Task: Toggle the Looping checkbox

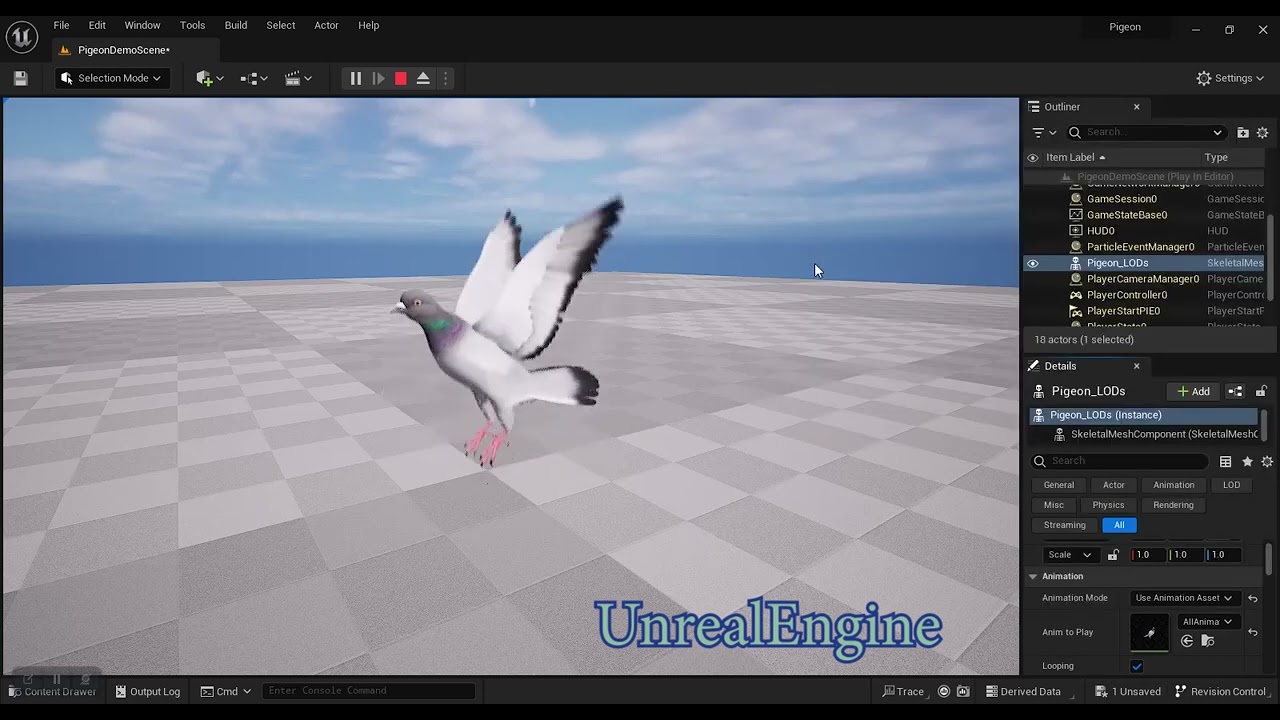Action: point(1136,666)
